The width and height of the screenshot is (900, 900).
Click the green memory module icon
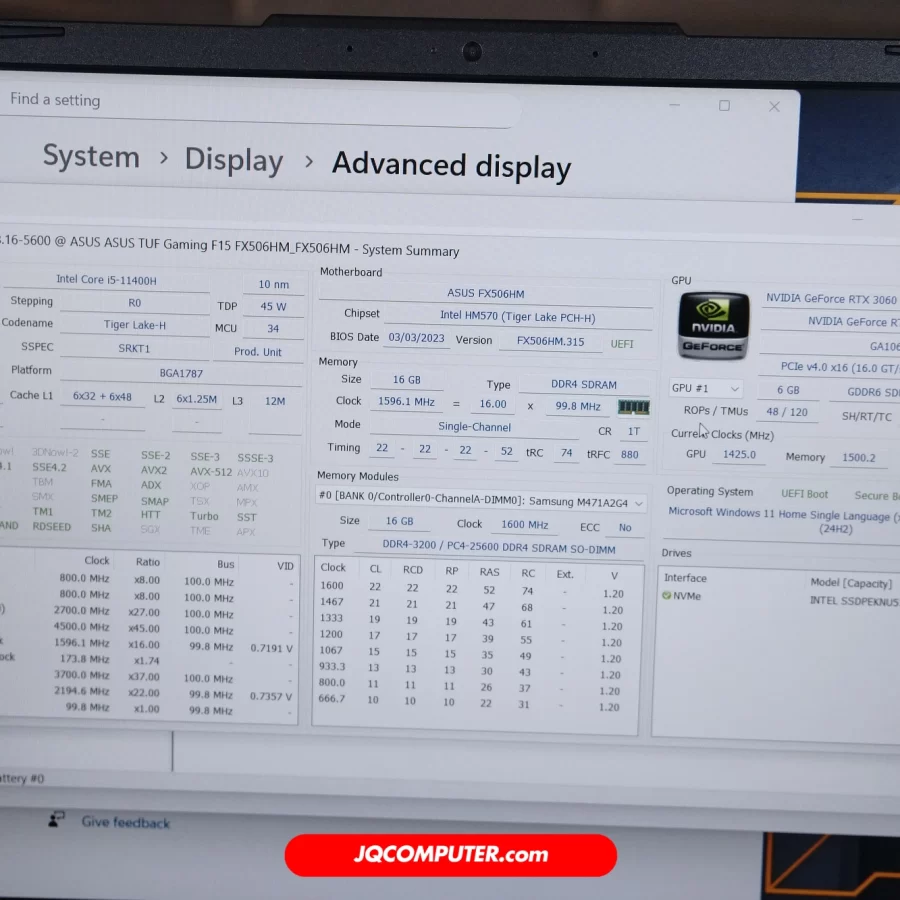(633, 407)
